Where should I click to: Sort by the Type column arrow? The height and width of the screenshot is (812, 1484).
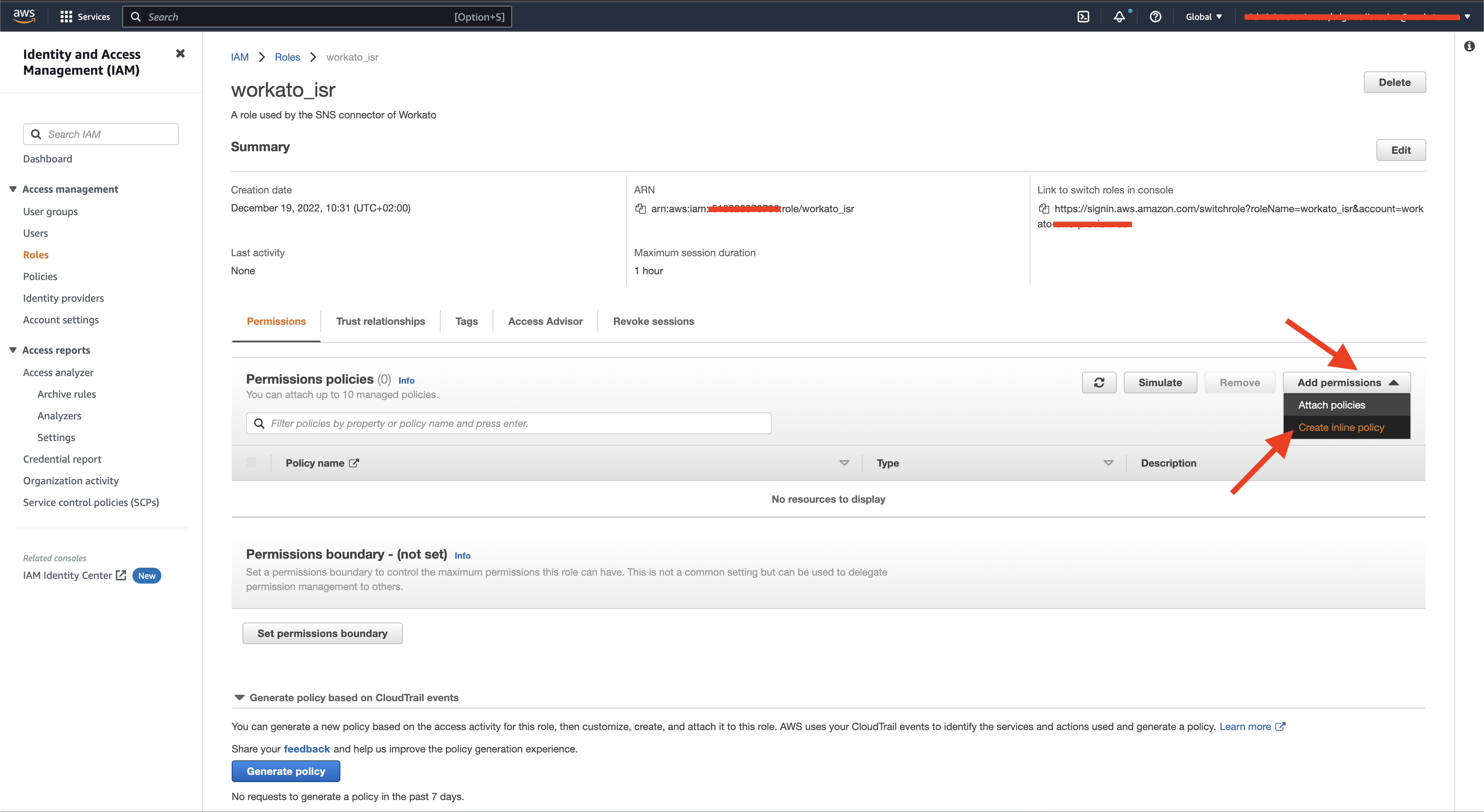1108,463
